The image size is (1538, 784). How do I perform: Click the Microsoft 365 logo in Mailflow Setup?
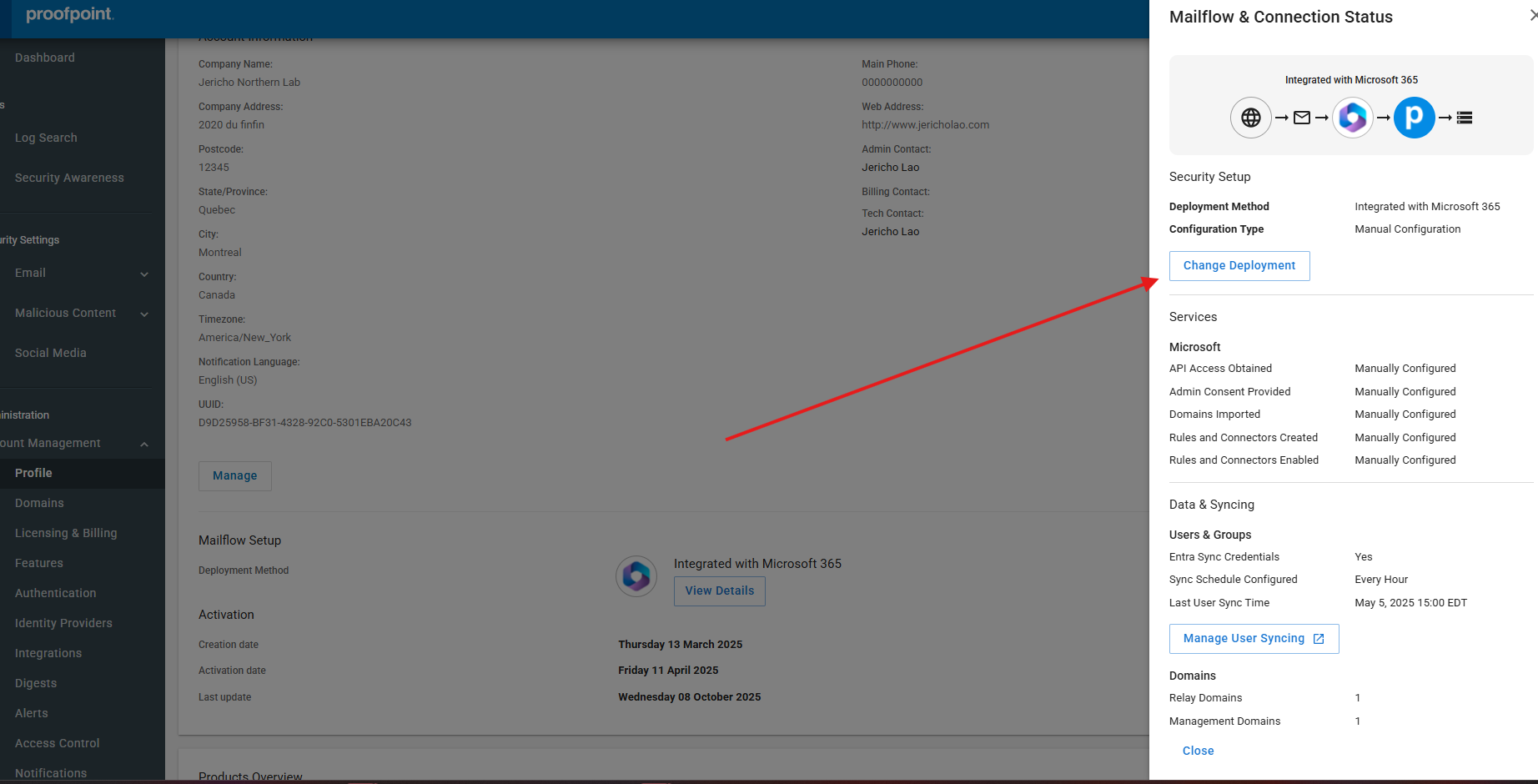[x=636, y=576]
